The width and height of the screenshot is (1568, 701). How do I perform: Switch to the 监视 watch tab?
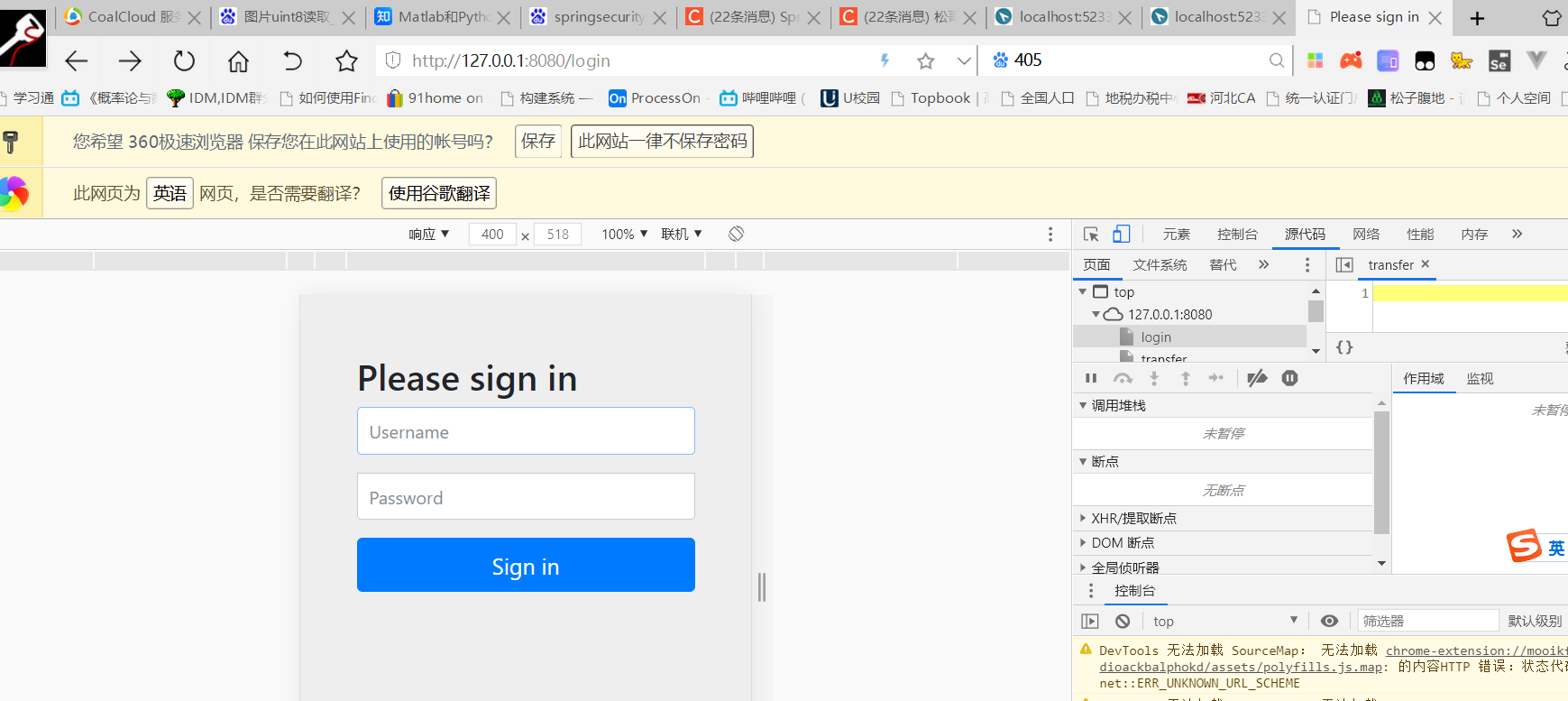[x=1480, y=378]
